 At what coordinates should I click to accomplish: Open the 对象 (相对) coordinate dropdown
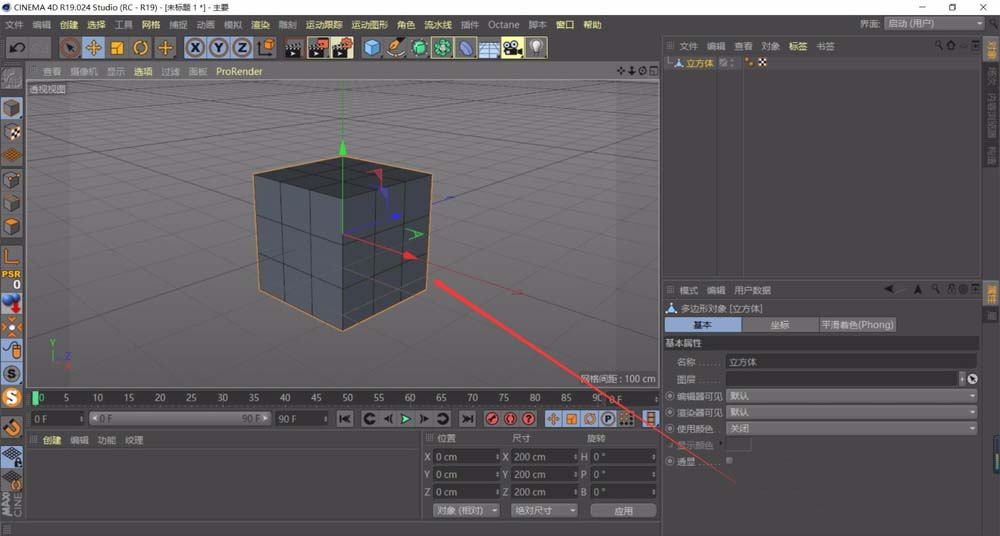[466, 510]
